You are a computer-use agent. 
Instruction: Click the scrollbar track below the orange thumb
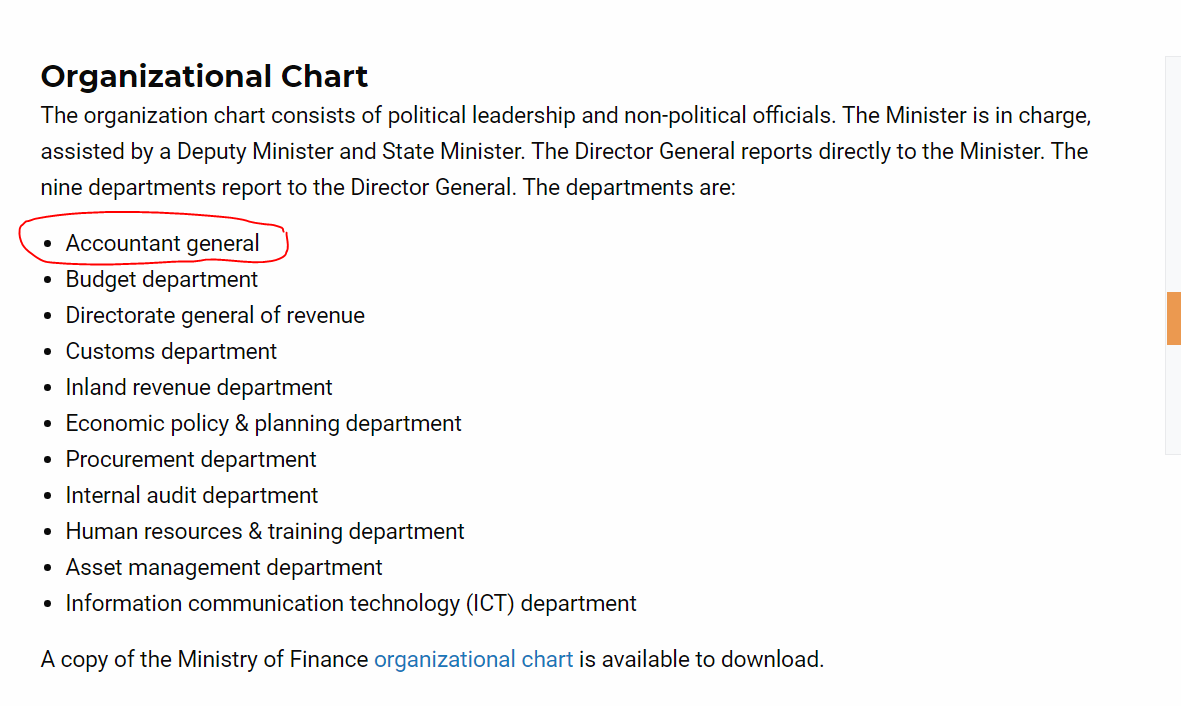click(x=1173, y=399)
